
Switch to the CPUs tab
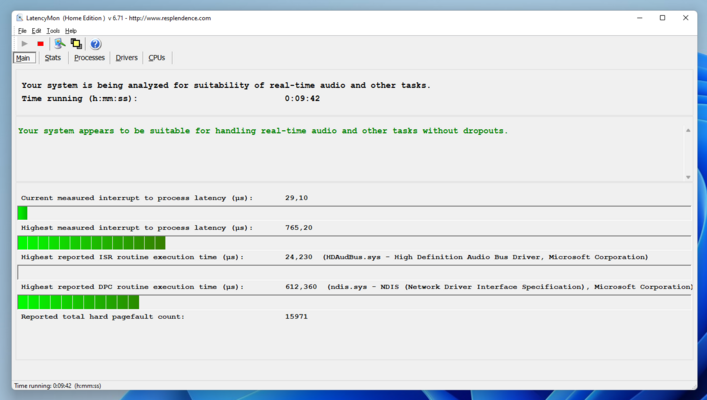click(157, 58)
